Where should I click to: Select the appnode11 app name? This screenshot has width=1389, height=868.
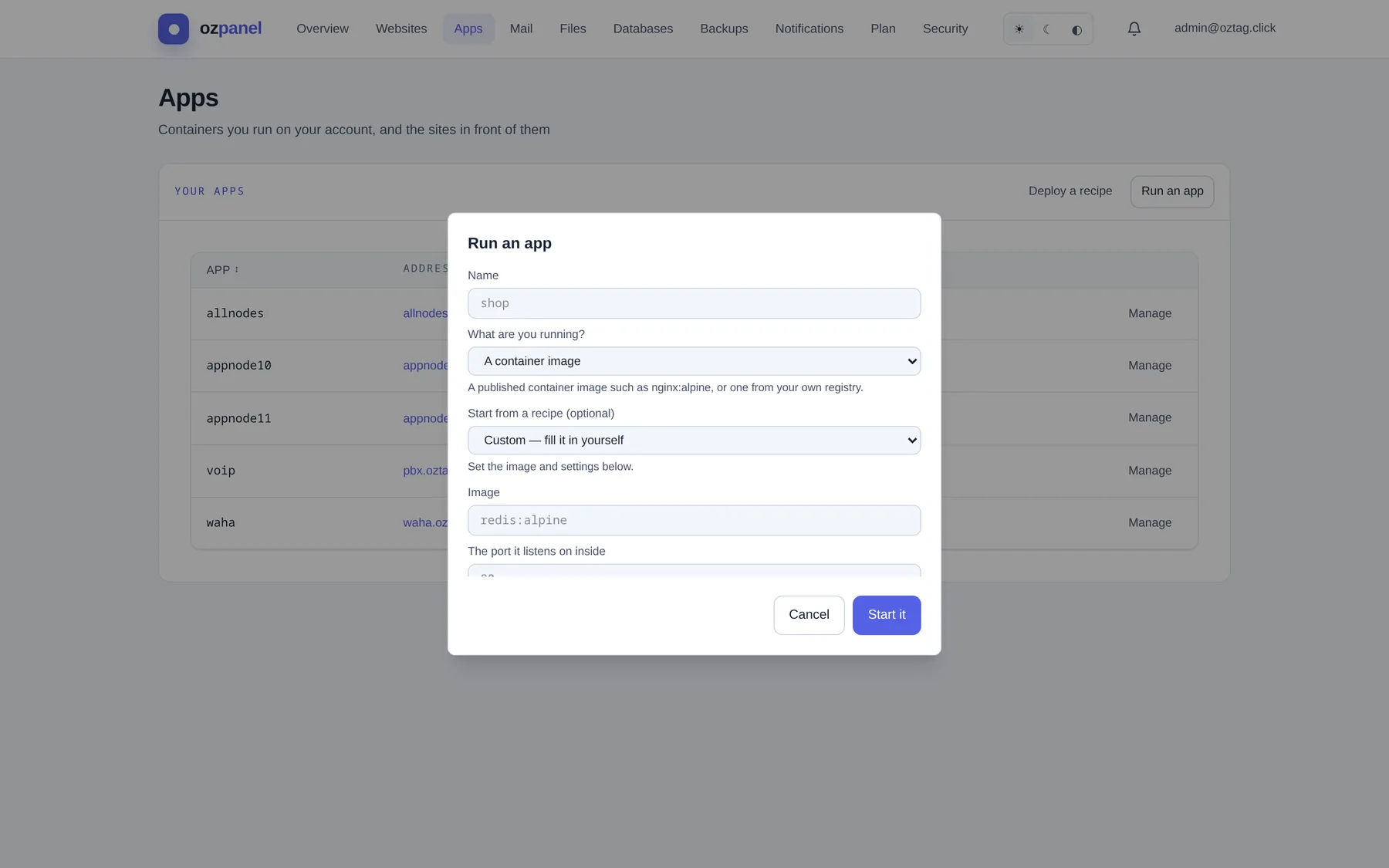pyautogui.click(x=238, y=418)
